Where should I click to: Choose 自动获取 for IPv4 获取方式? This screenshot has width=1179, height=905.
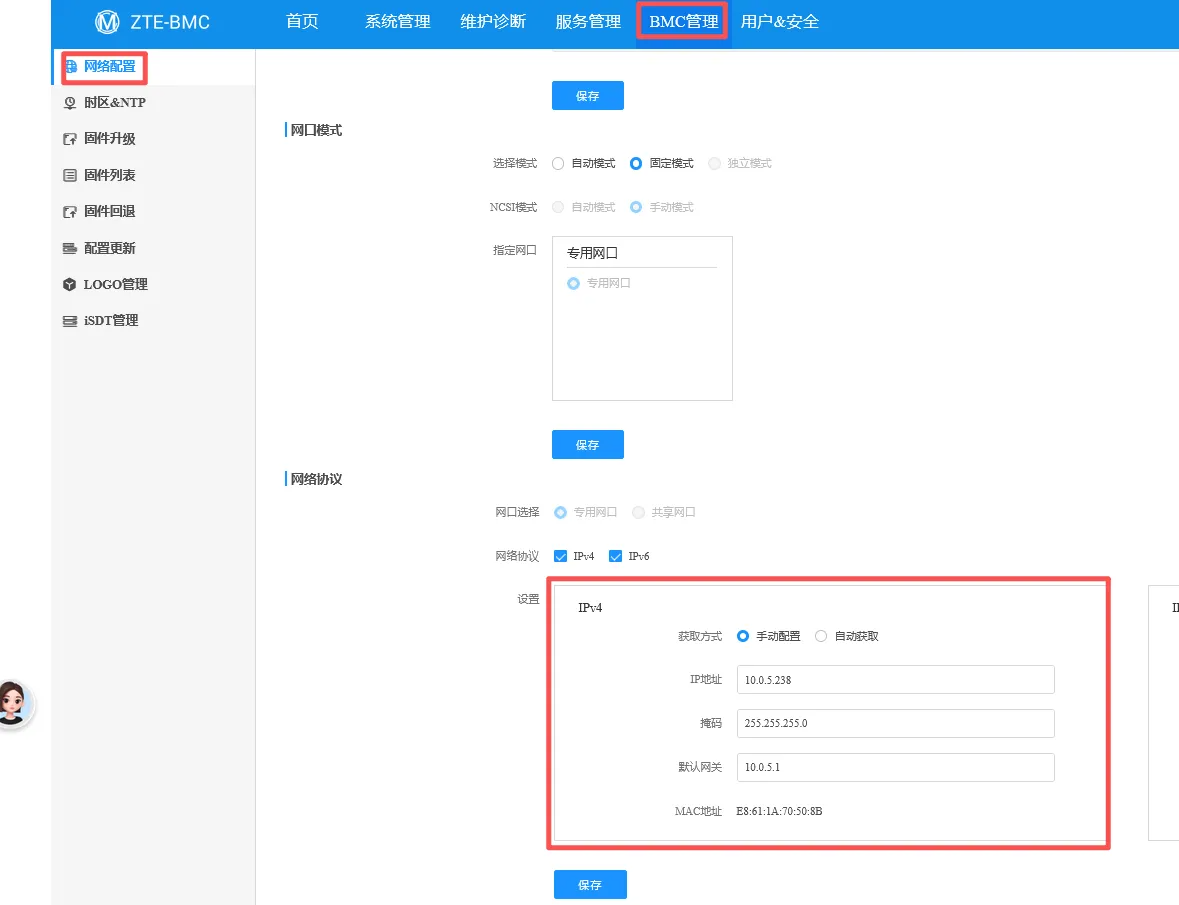pyautogui.click(x=821, y=637)
